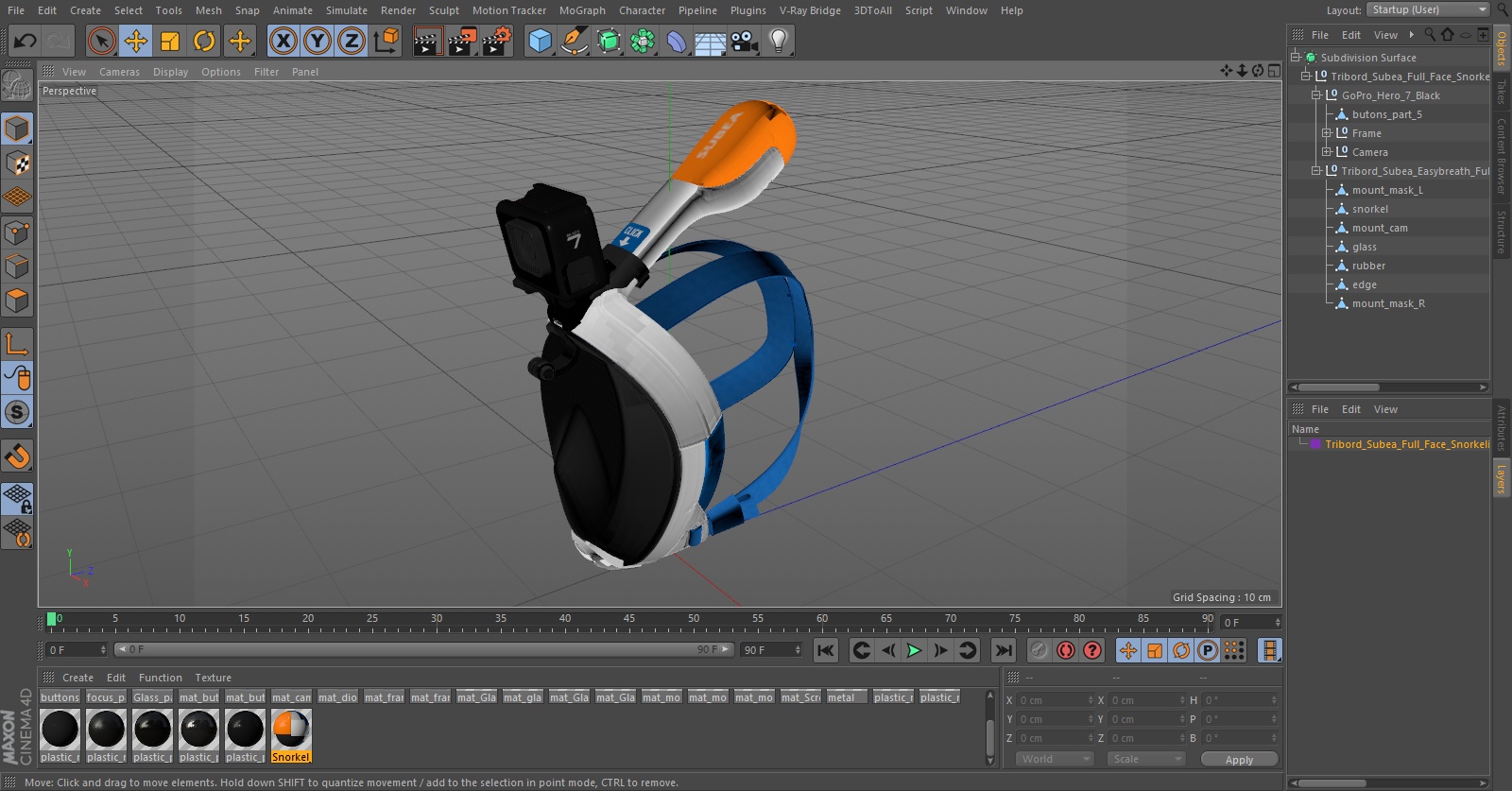
Task: Click the first black plastic material sphere
Action: tap(60, 730)
